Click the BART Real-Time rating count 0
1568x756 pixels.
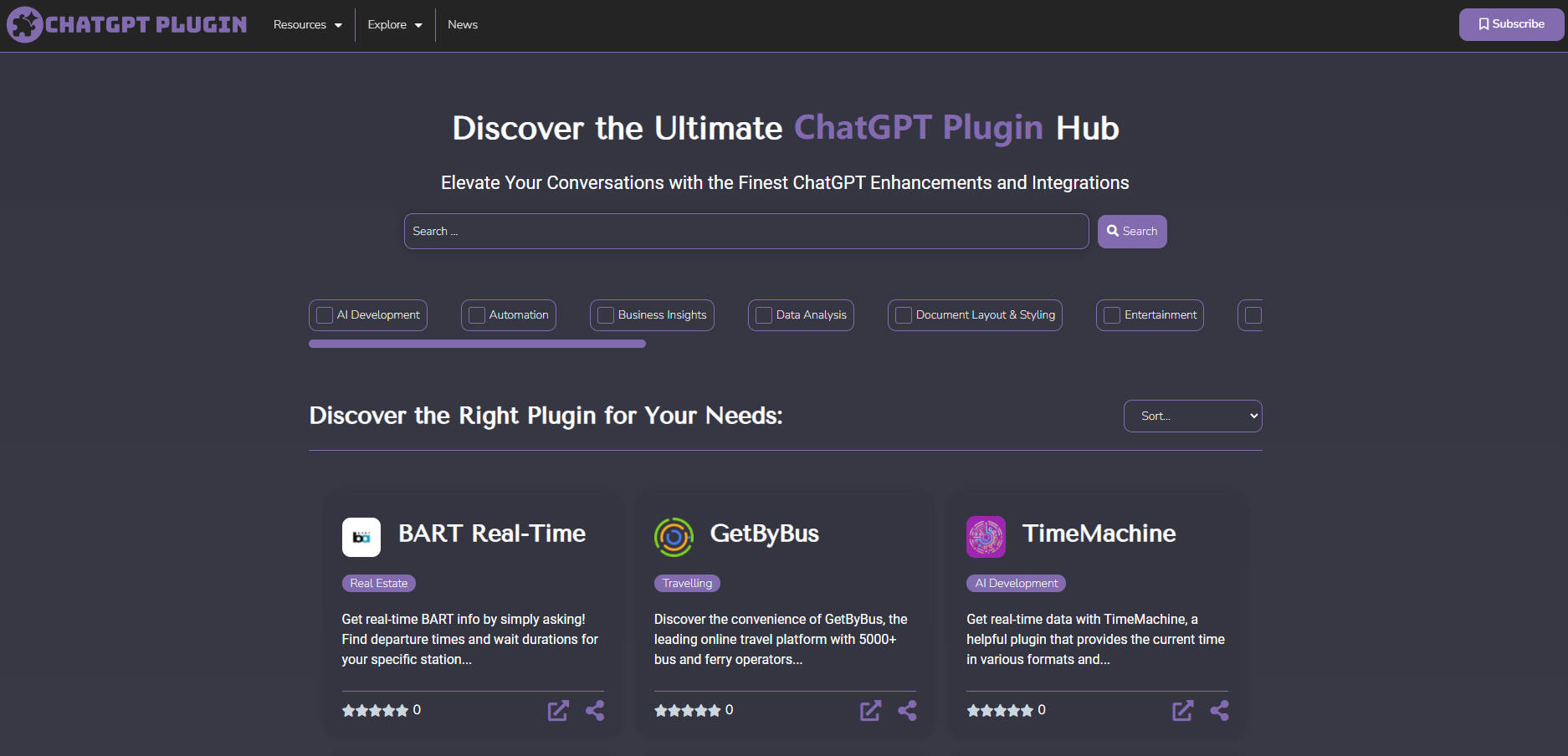click(x=417, y=710)
